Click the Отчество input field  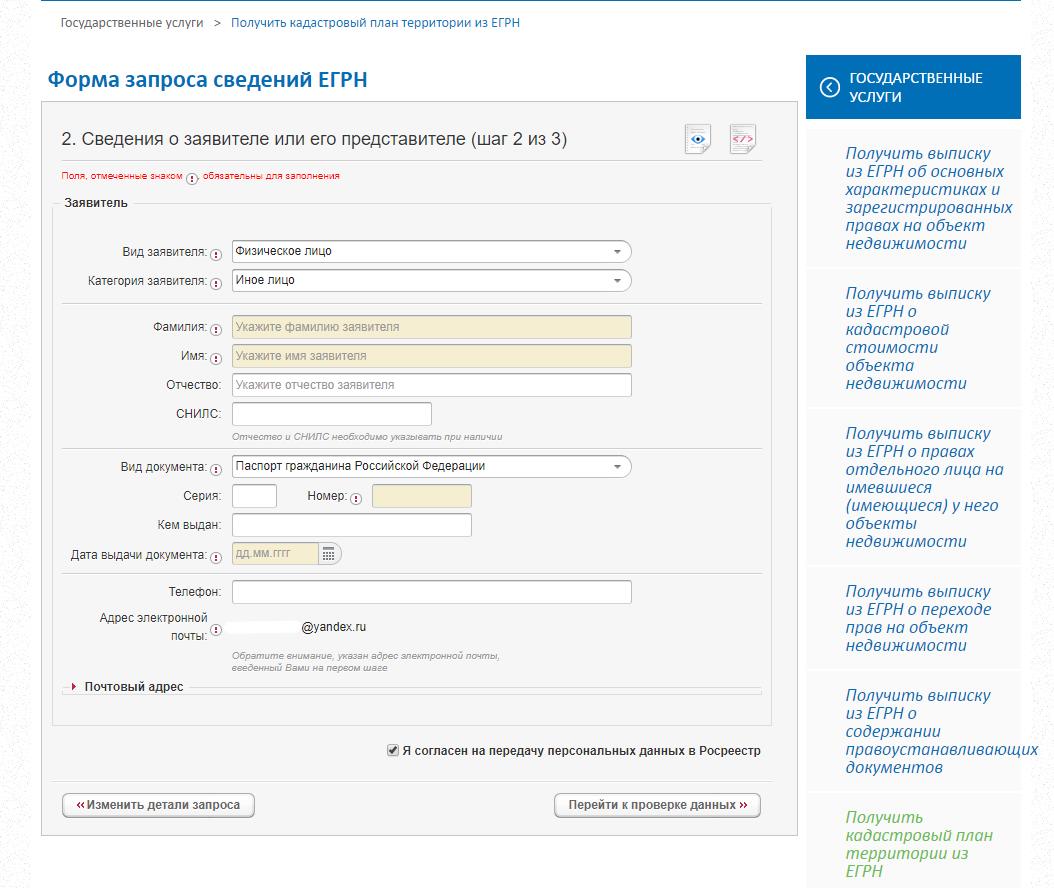pyautogui.click(x=432, y=385)
